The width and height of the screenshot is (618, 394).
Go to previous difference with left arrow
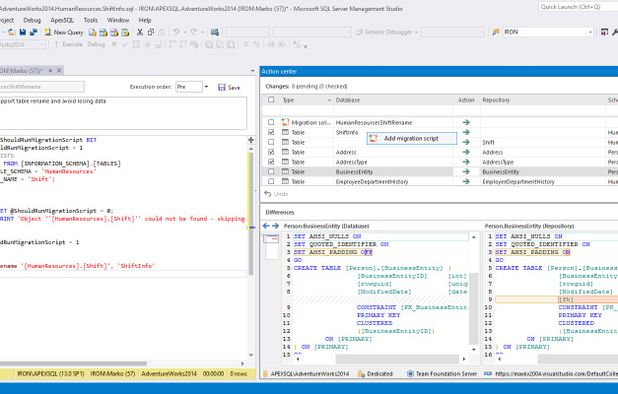tap(266, 226)
